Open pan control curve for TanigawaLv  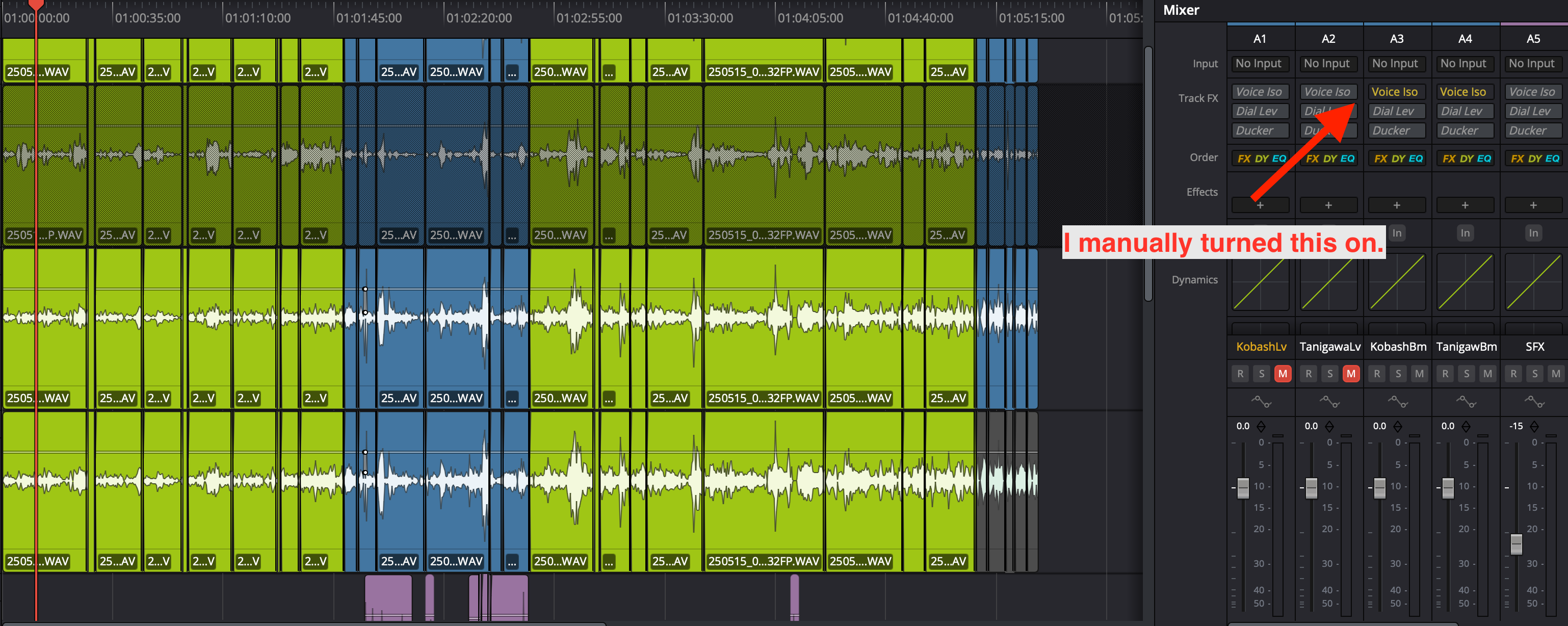tap(1329, 401)
